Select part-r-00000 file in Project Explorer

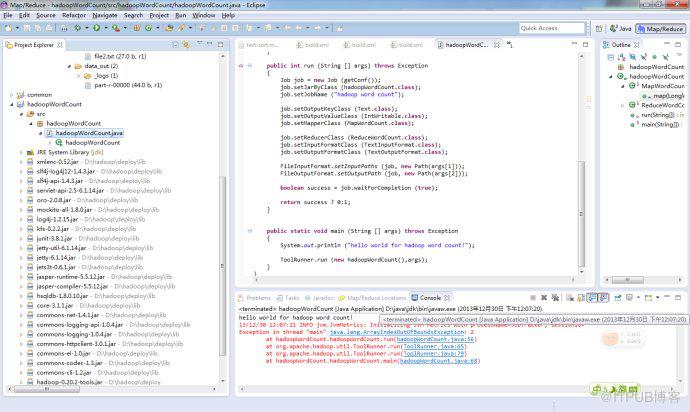pos(123,85)
